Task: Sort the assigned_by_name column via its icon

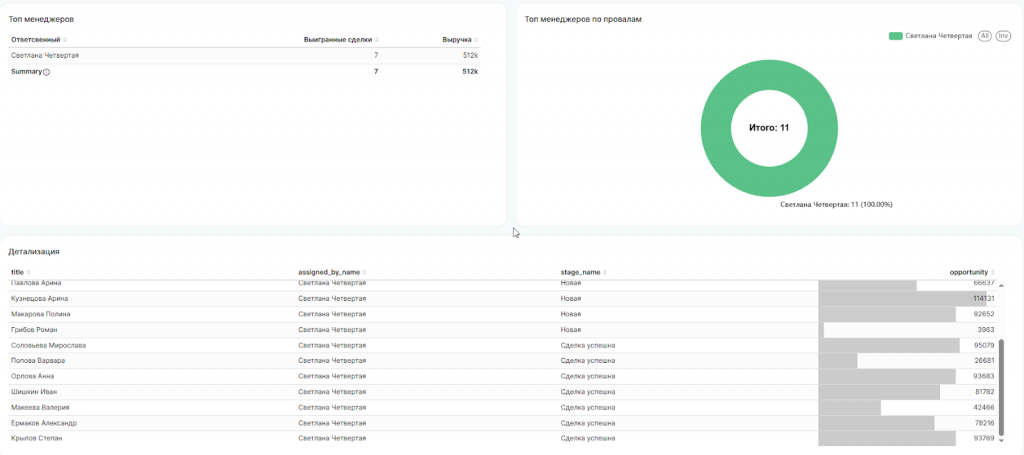Action: (x=364, y=272)
